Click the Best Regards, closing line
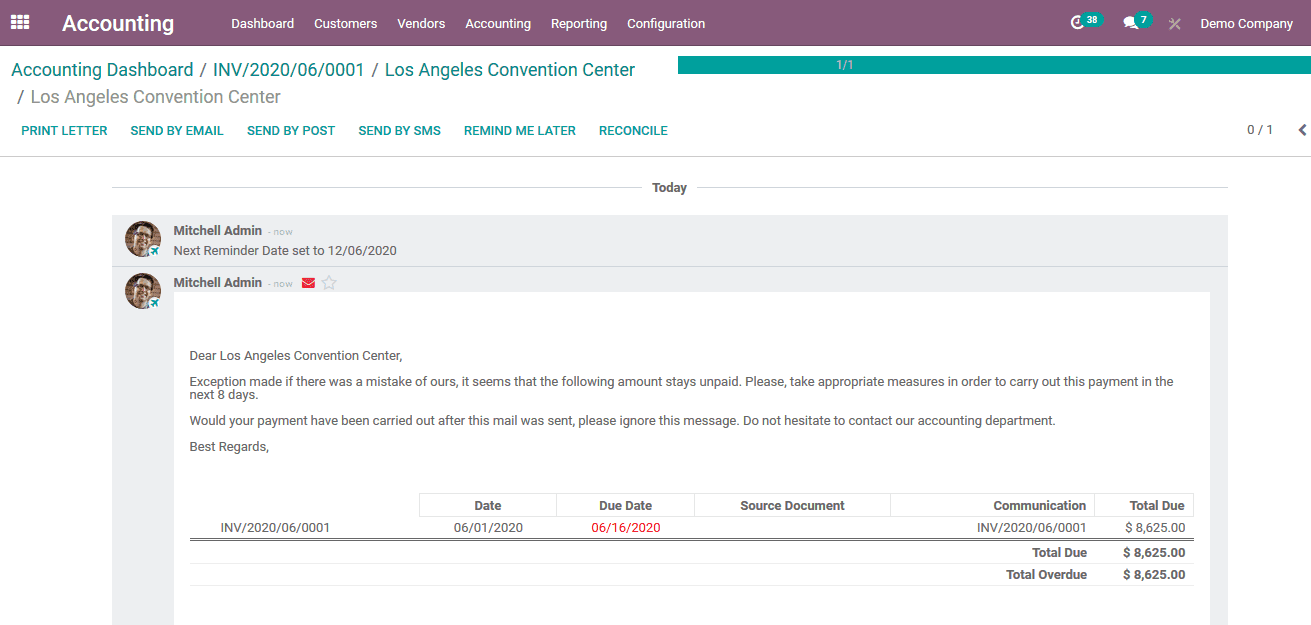This screenshot has height=625, width=1311. point(229,447)
